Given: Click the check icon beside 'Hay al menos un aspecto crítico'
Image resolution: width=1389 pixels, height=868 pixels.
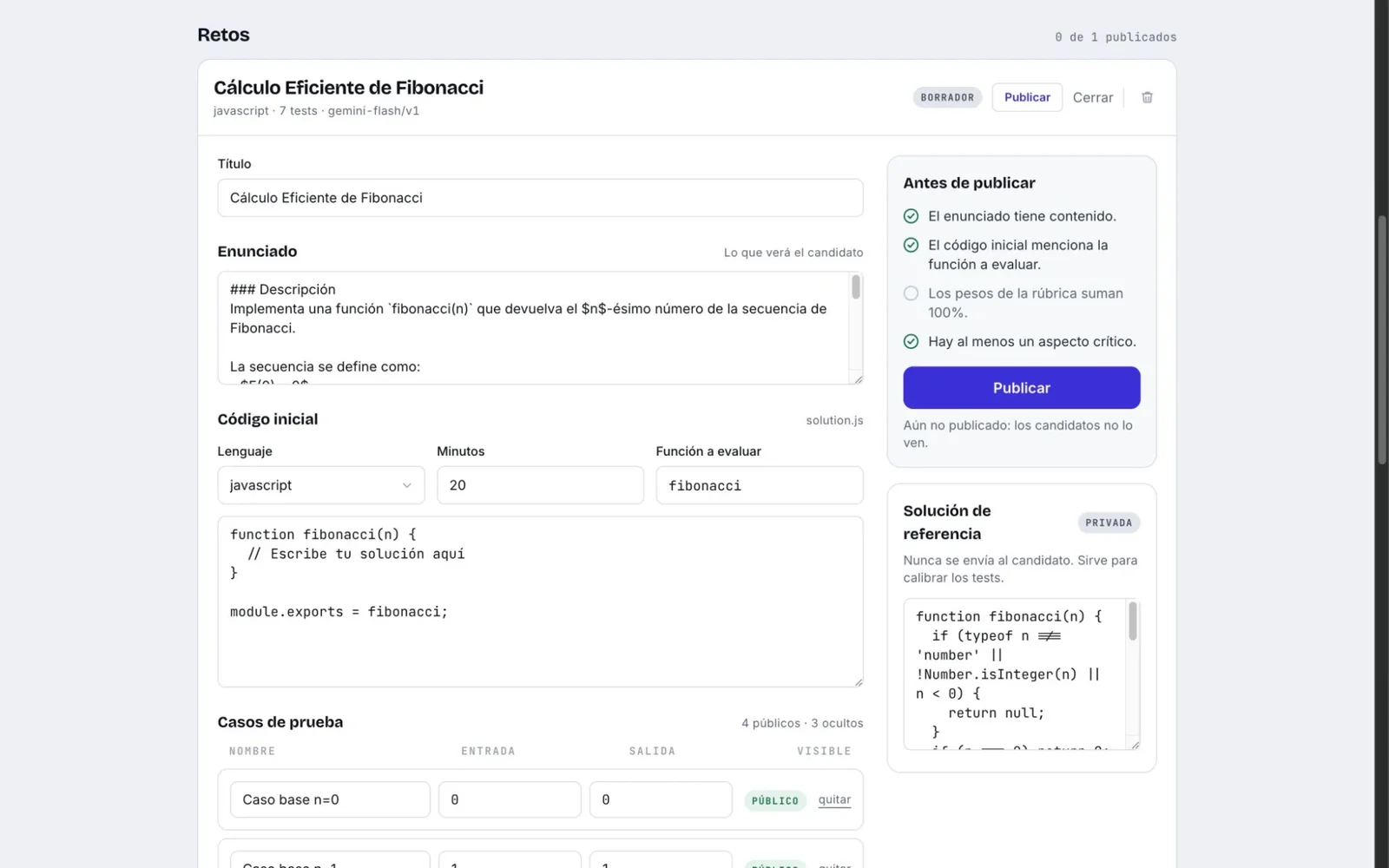Looking at the screenshot, I should (911, 341).
